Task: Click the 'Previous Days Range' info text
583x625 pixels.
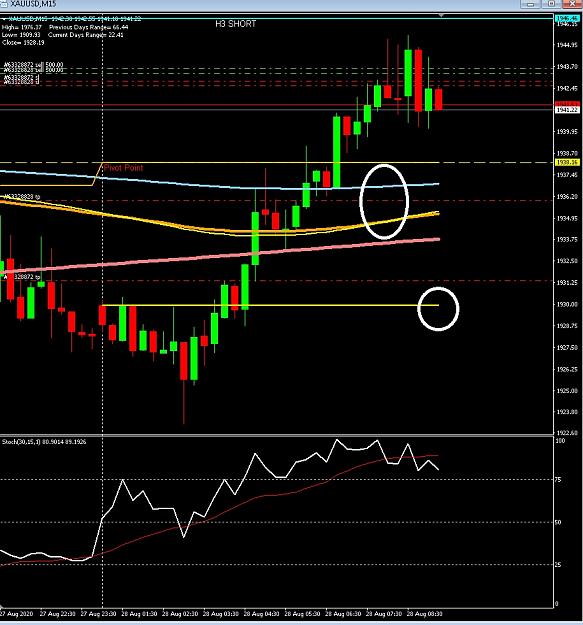Action: click(x=88, y=27)
